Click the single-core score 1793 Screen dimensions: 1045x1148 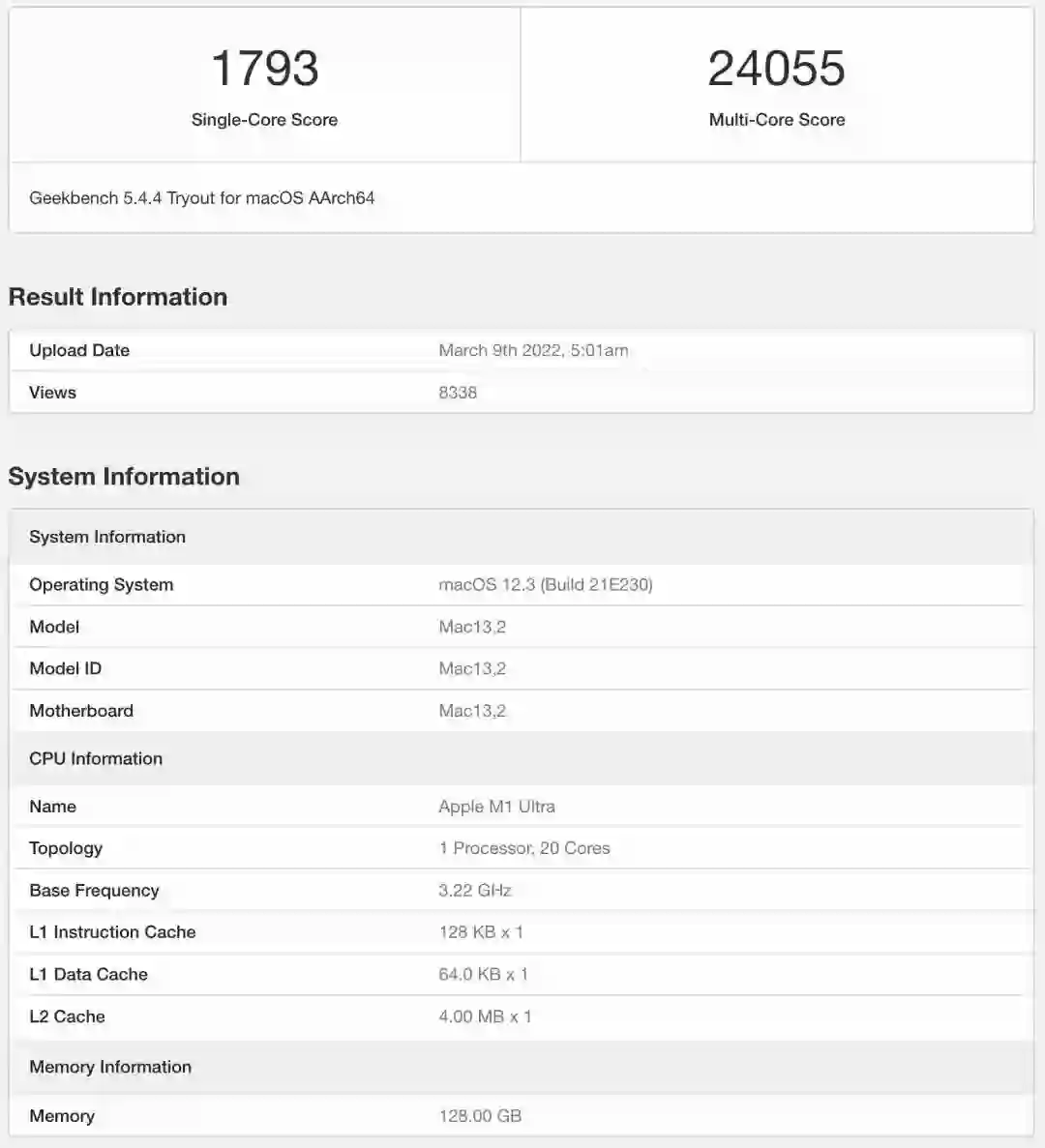click(x=264, y=69)
